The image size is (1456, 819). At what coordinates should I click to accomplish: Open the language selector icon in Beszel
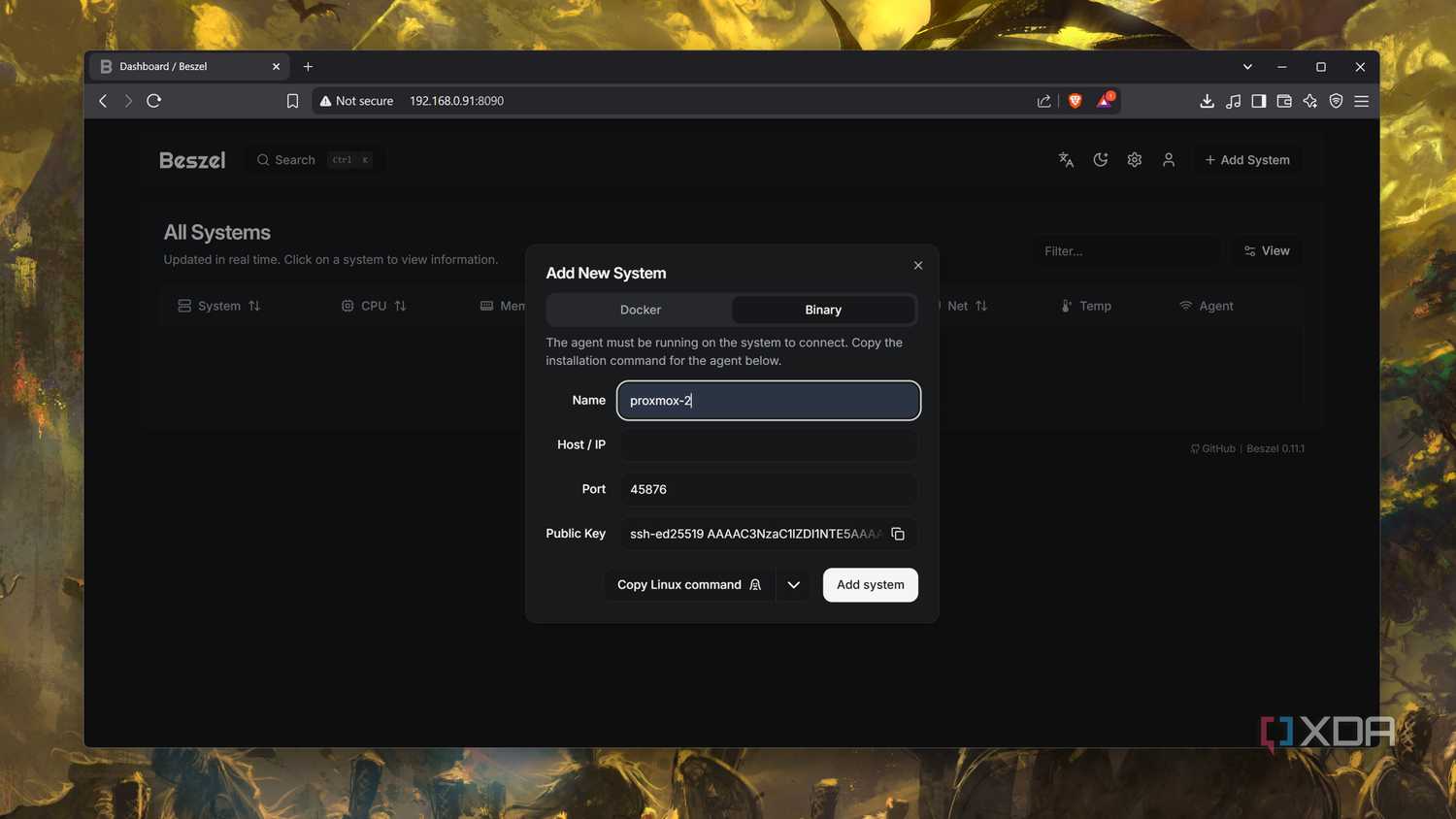click(x=1066, y=160)
